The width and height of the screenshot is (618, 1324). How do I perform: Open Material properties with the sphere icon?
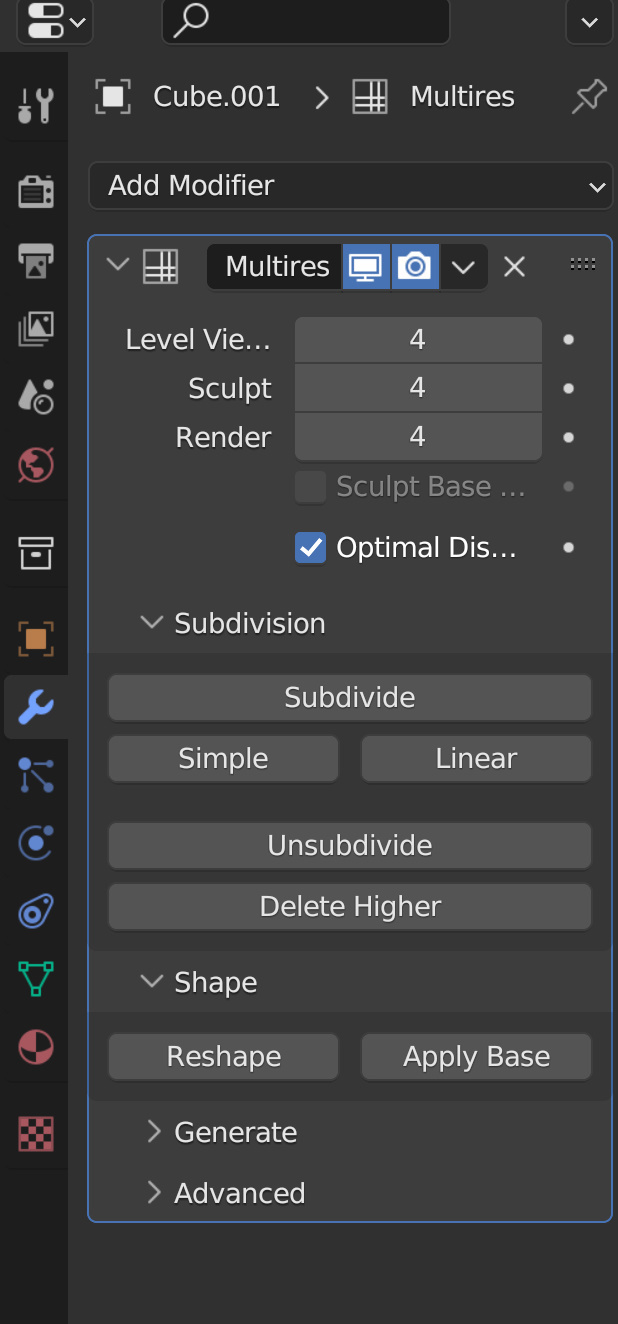[35, 1046]
